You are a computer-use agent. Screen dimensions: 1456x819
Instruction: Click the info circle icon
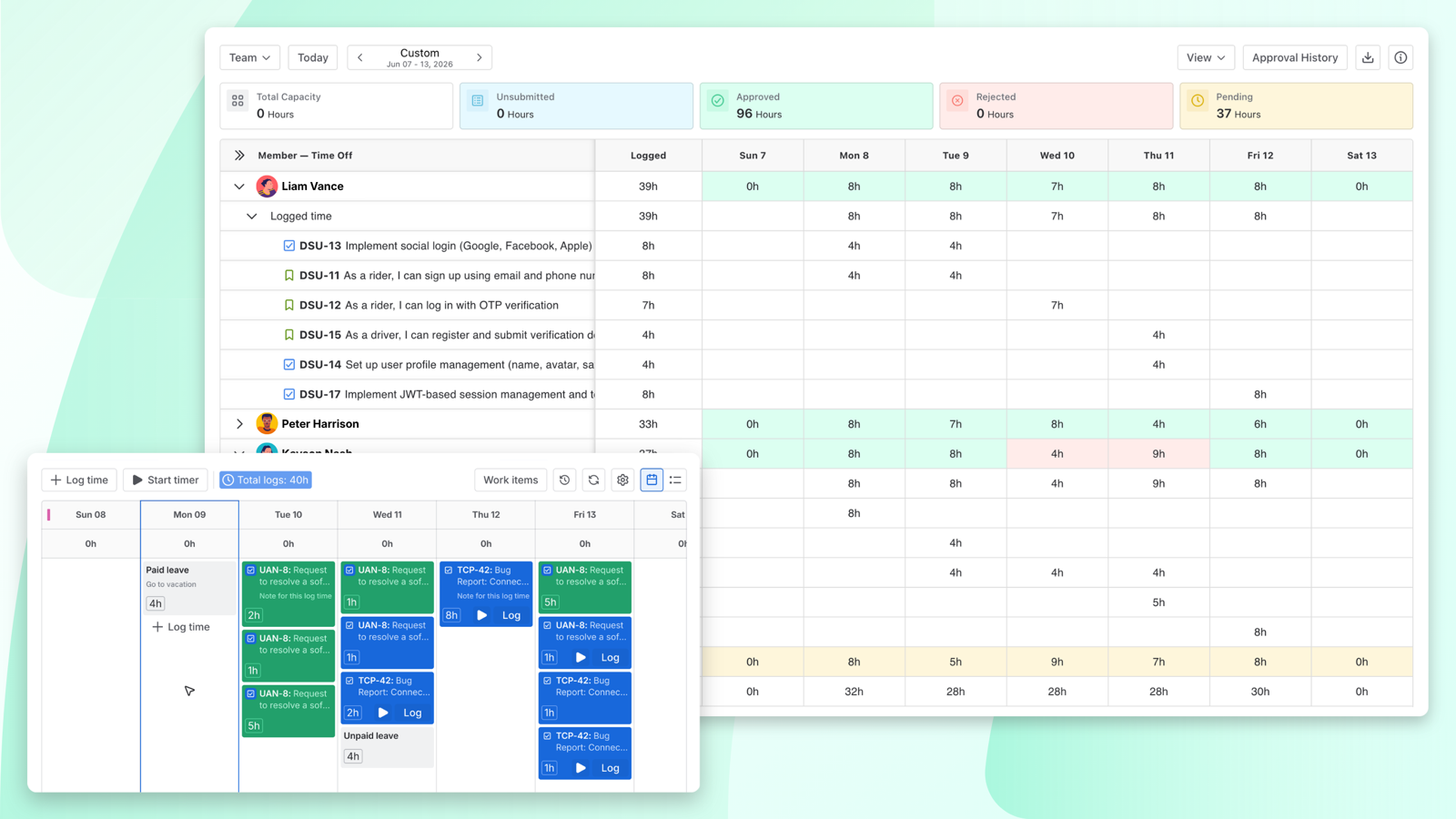1400,57
